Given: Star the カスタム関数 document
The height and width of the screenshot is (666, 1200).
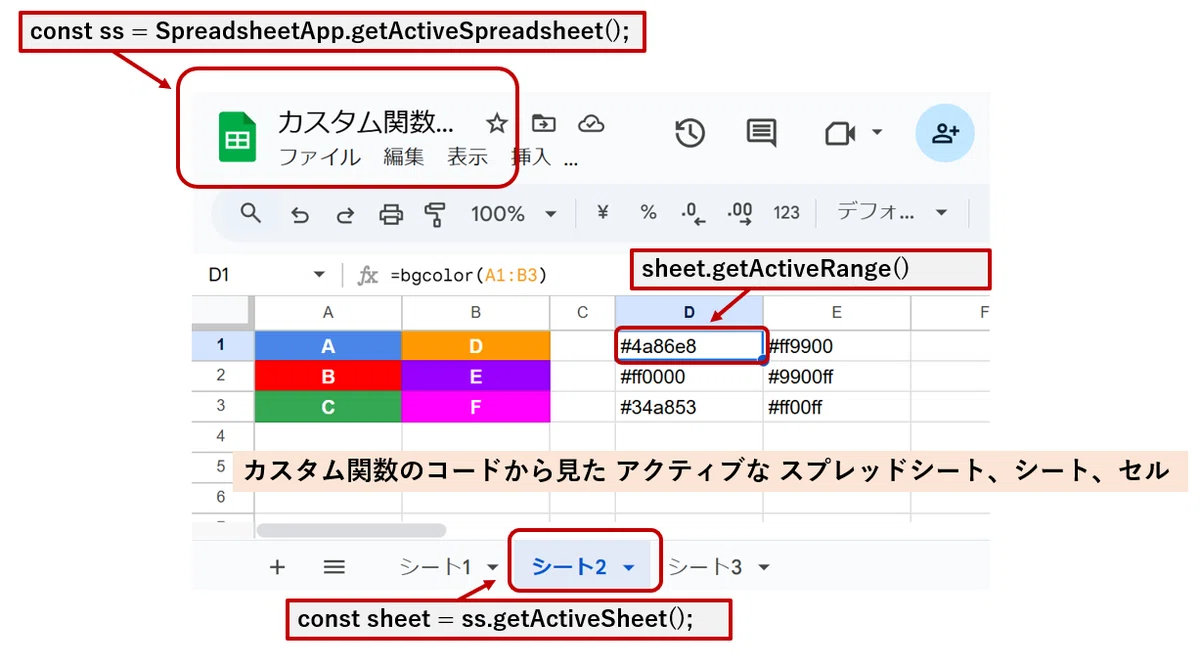Looking at the screenshot, I should click(496, 124).
